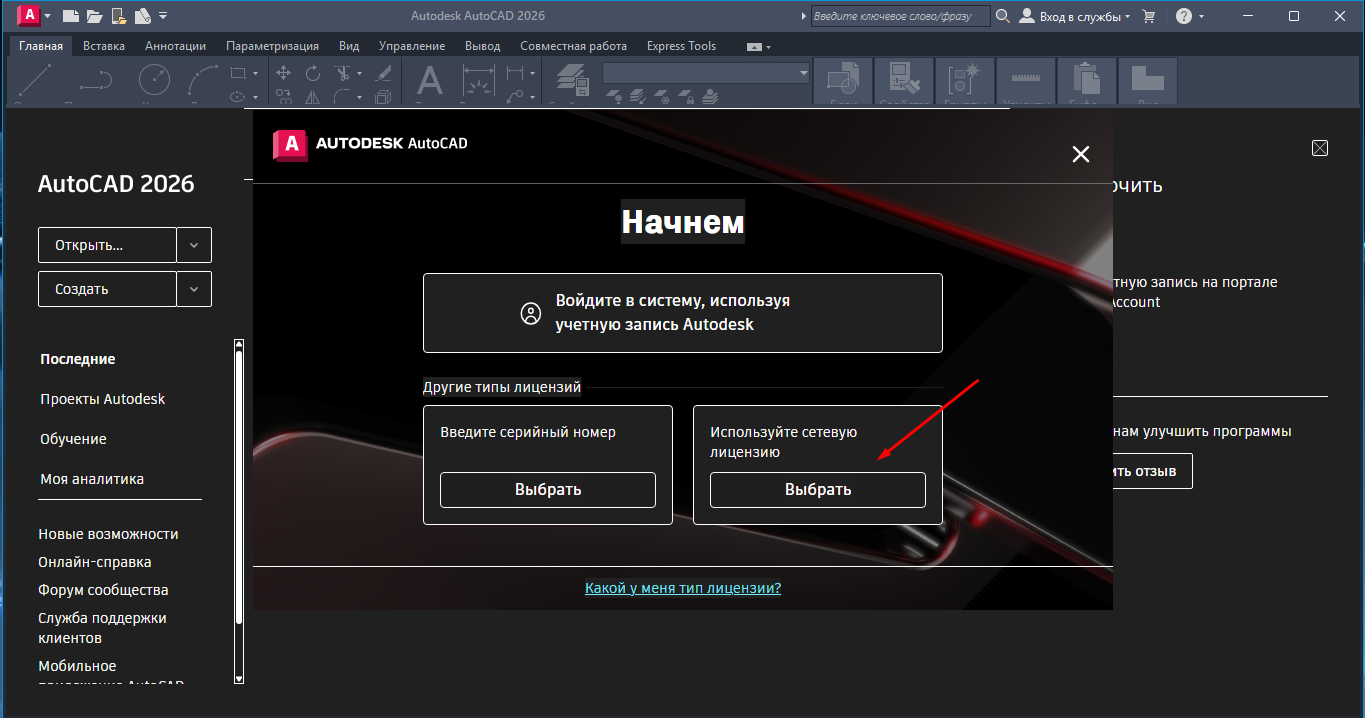Click the search magnifier icon

pyautogui.click(x=1002, y=16)
